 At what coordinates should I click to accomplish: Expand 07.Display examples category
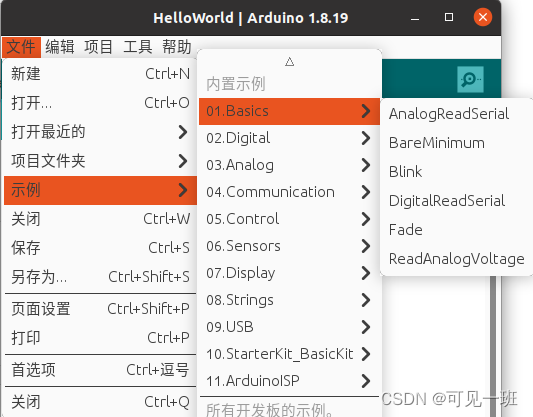point(289,273)
